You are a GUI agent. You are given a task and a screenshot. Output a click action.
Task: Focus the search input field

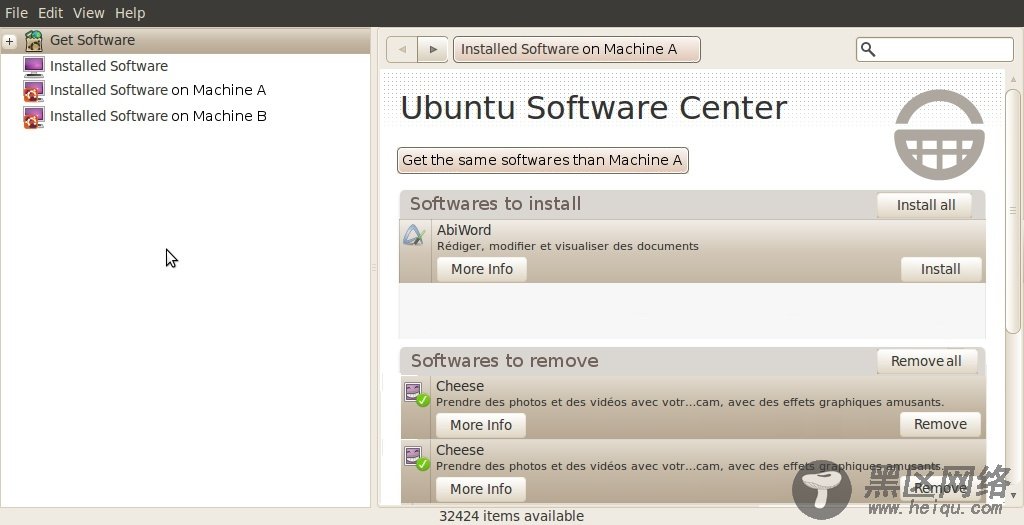tap(935, 50)
